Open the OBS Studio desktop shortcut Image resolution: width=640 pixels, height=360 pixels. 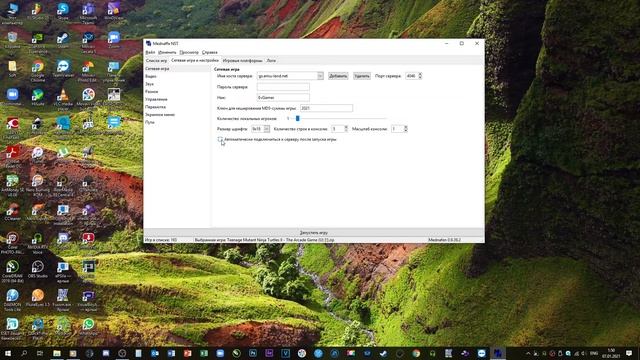pos(38,269)
